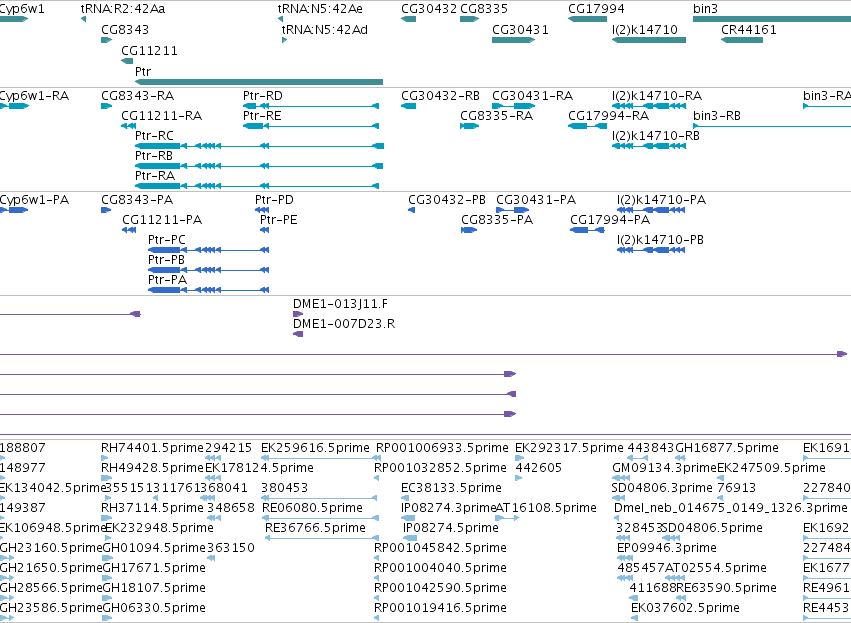Select the AT16108.5prime EST label
851x623 pixels.
click(x=546, y=508)
